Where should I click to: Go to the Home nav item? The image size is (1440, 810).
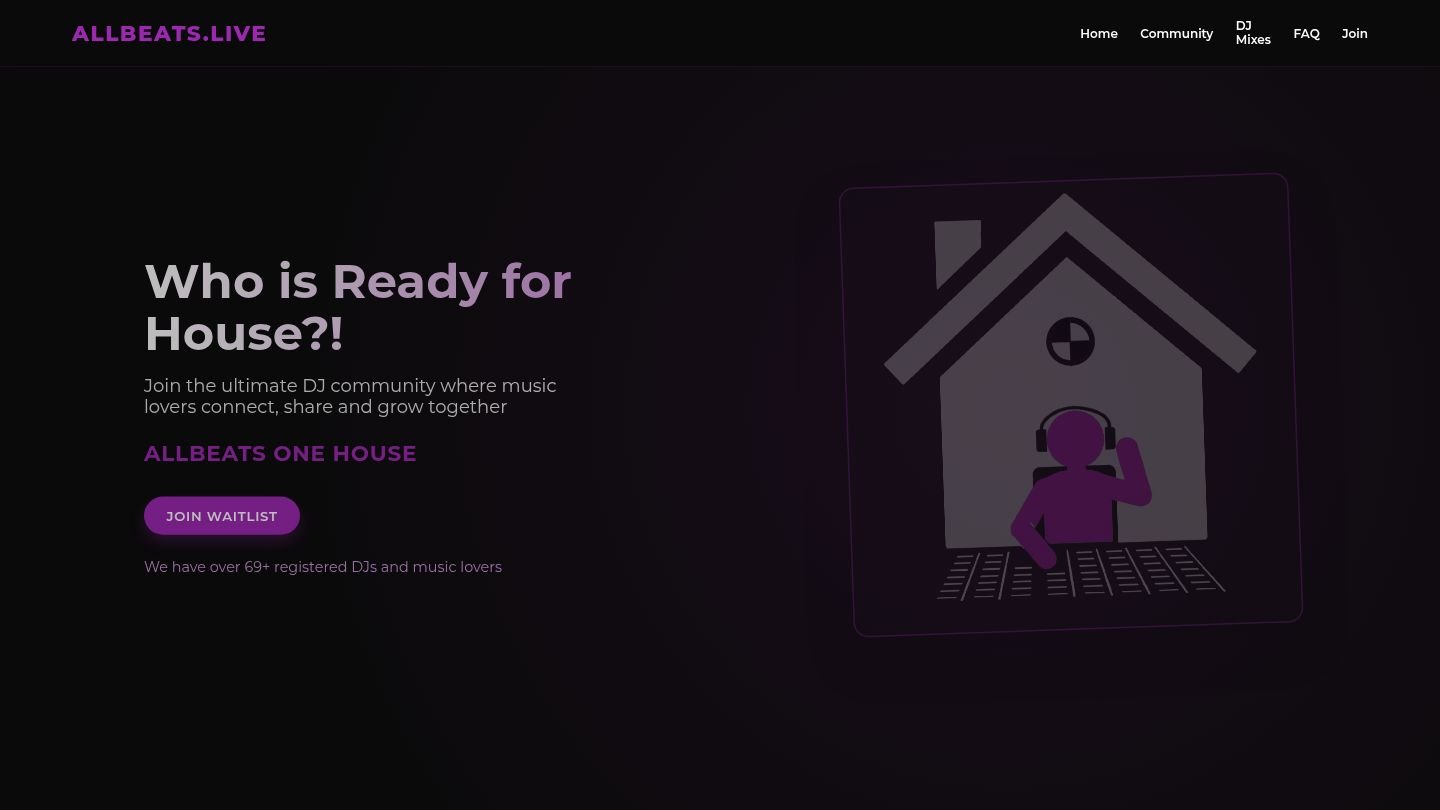pos(1099,33)
